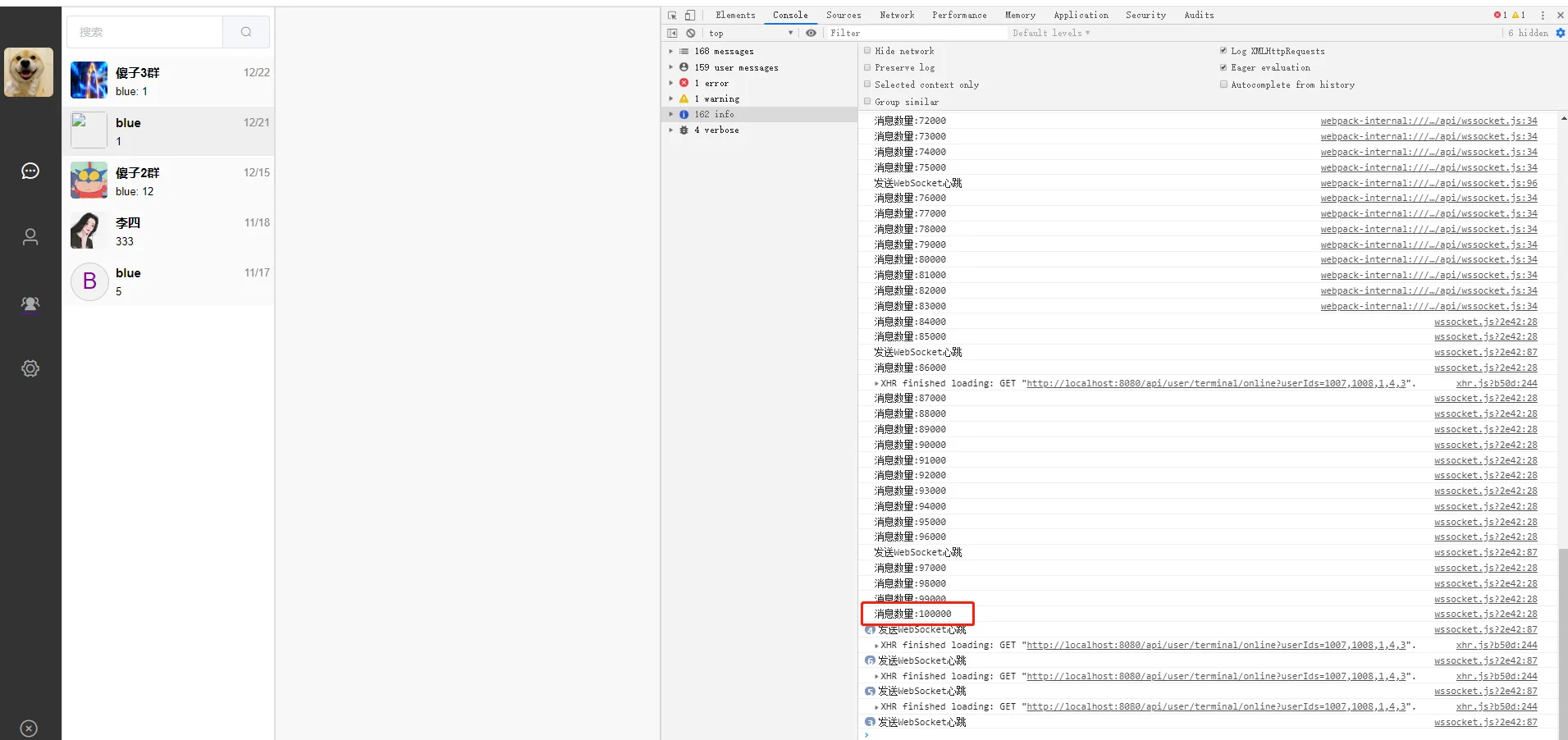Open wssocket.js:96 source link
Screen dimensions: 1568x740
coord(1429,183)
